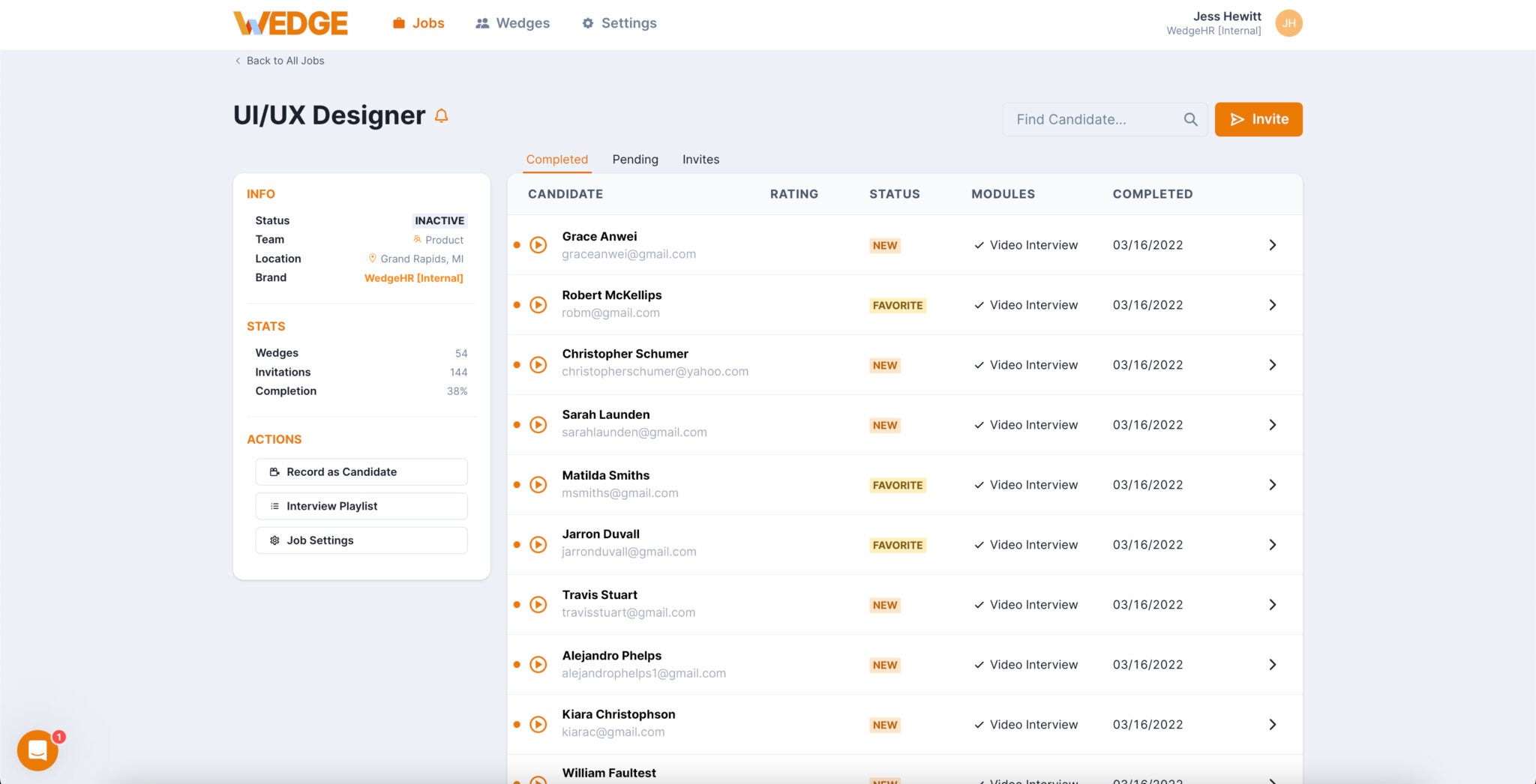Open the Intercom chat bubble

tap(37, 750)
